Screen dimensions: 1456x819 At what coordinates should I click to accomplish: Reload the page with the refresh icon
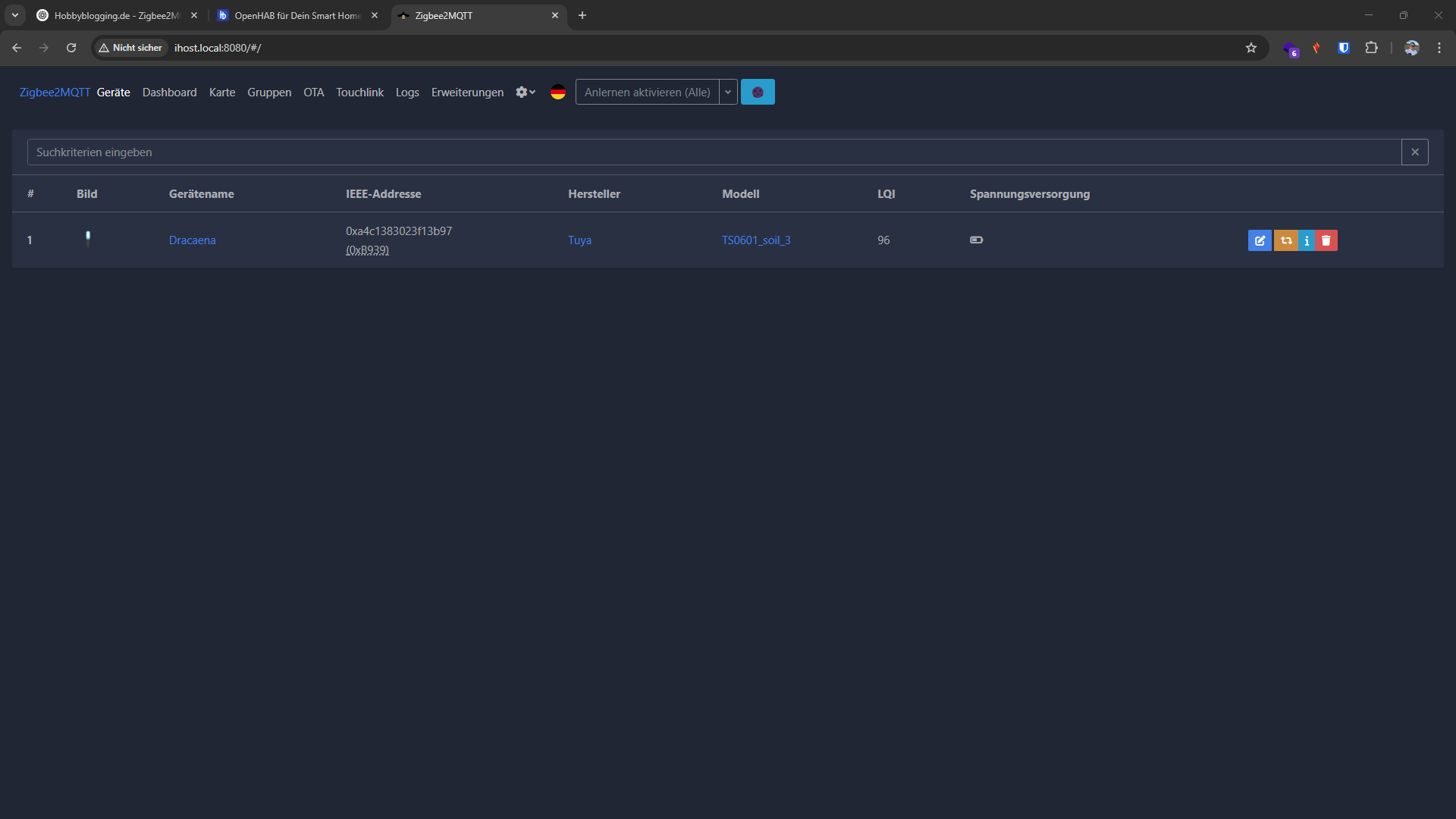(71, 47)
